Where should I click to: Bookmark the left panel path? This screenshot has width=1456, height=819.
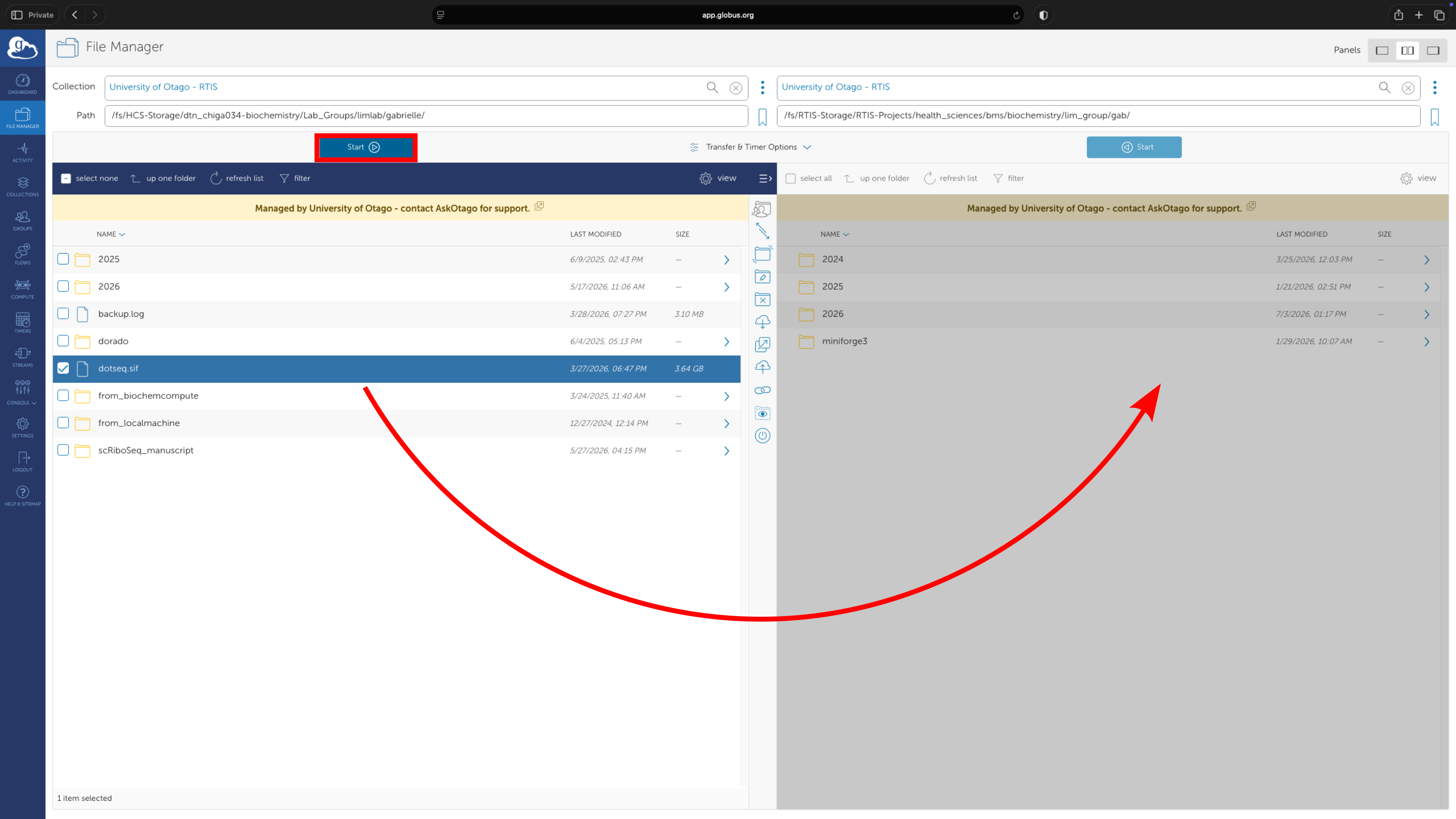click(762, 117)
